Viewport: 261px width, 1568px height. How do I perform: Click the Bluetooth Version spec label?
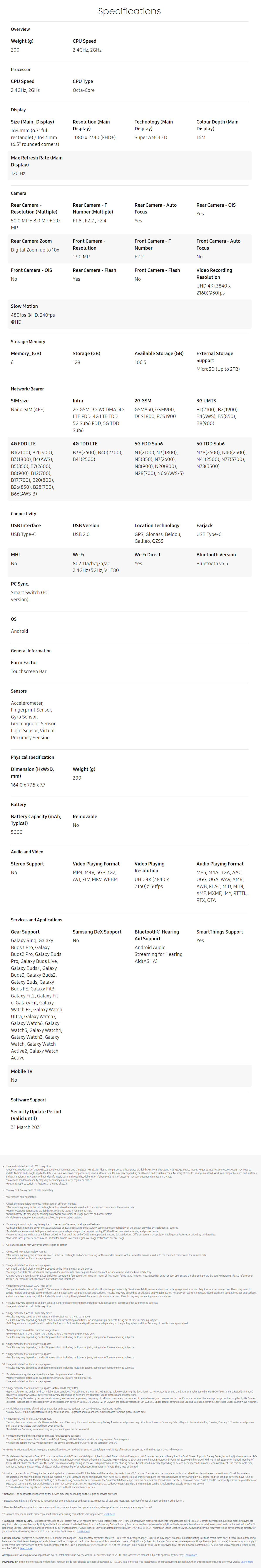(216, 554)
